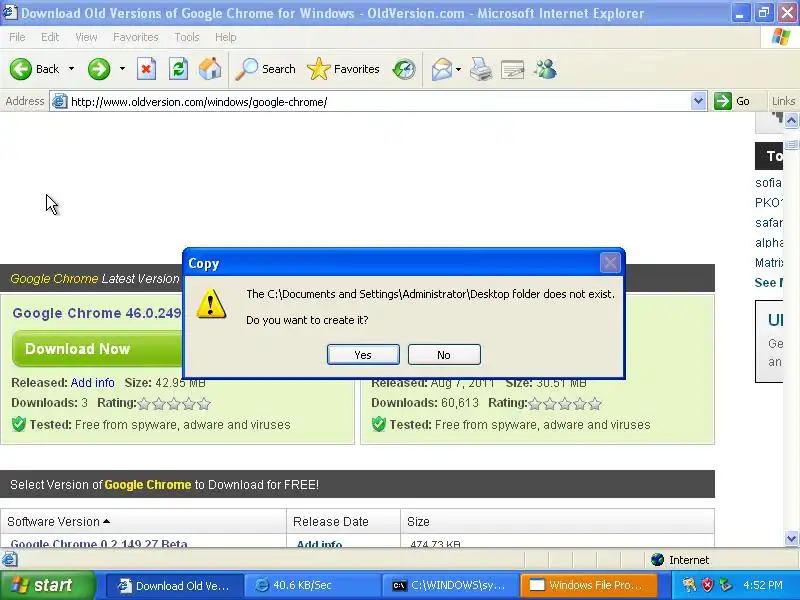Click the Internet zone globe icon

click(657, 560)
